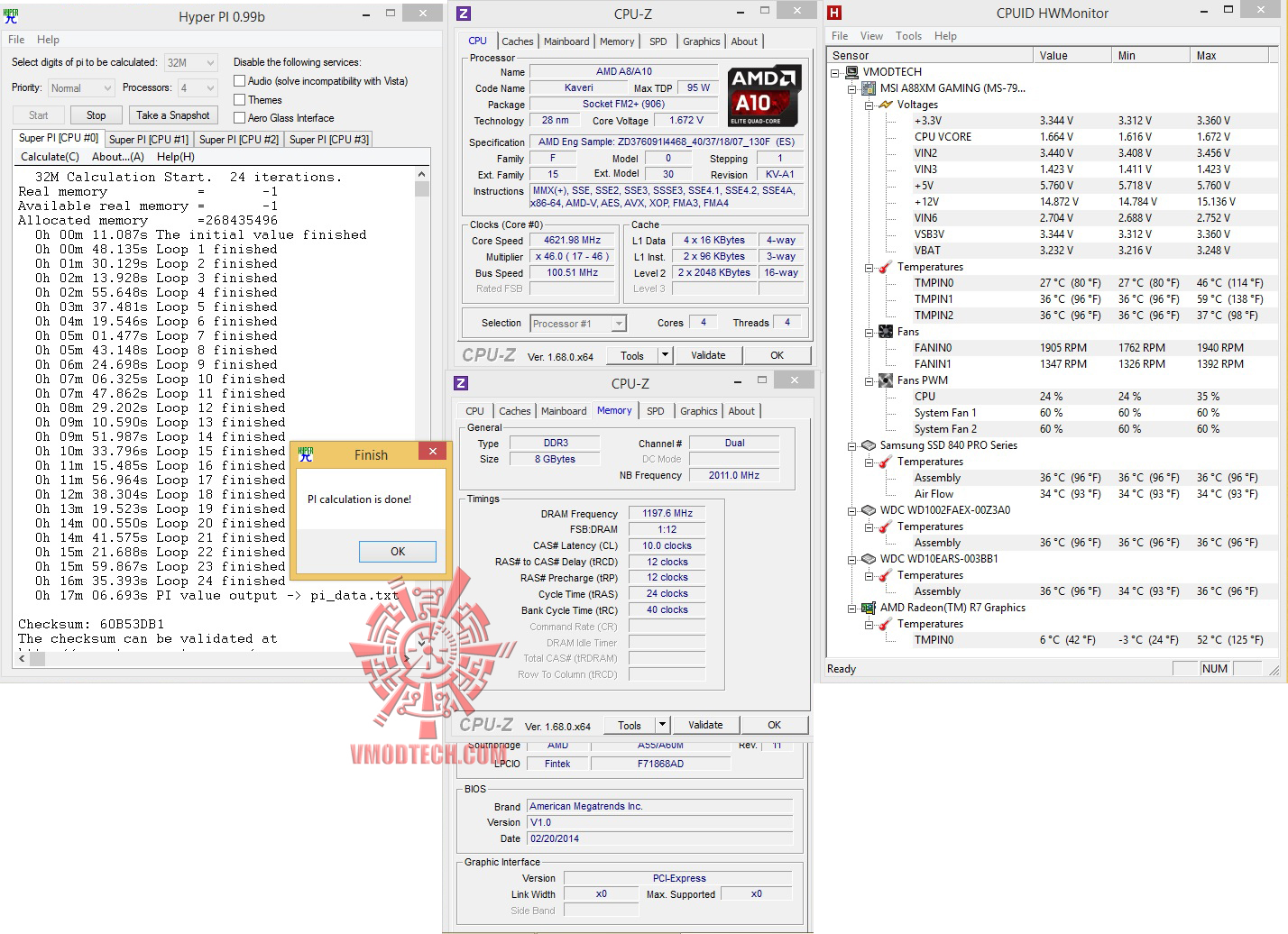Click the Fans PWM node icon
1288x934 pixels.
click(x=886, y=380)
